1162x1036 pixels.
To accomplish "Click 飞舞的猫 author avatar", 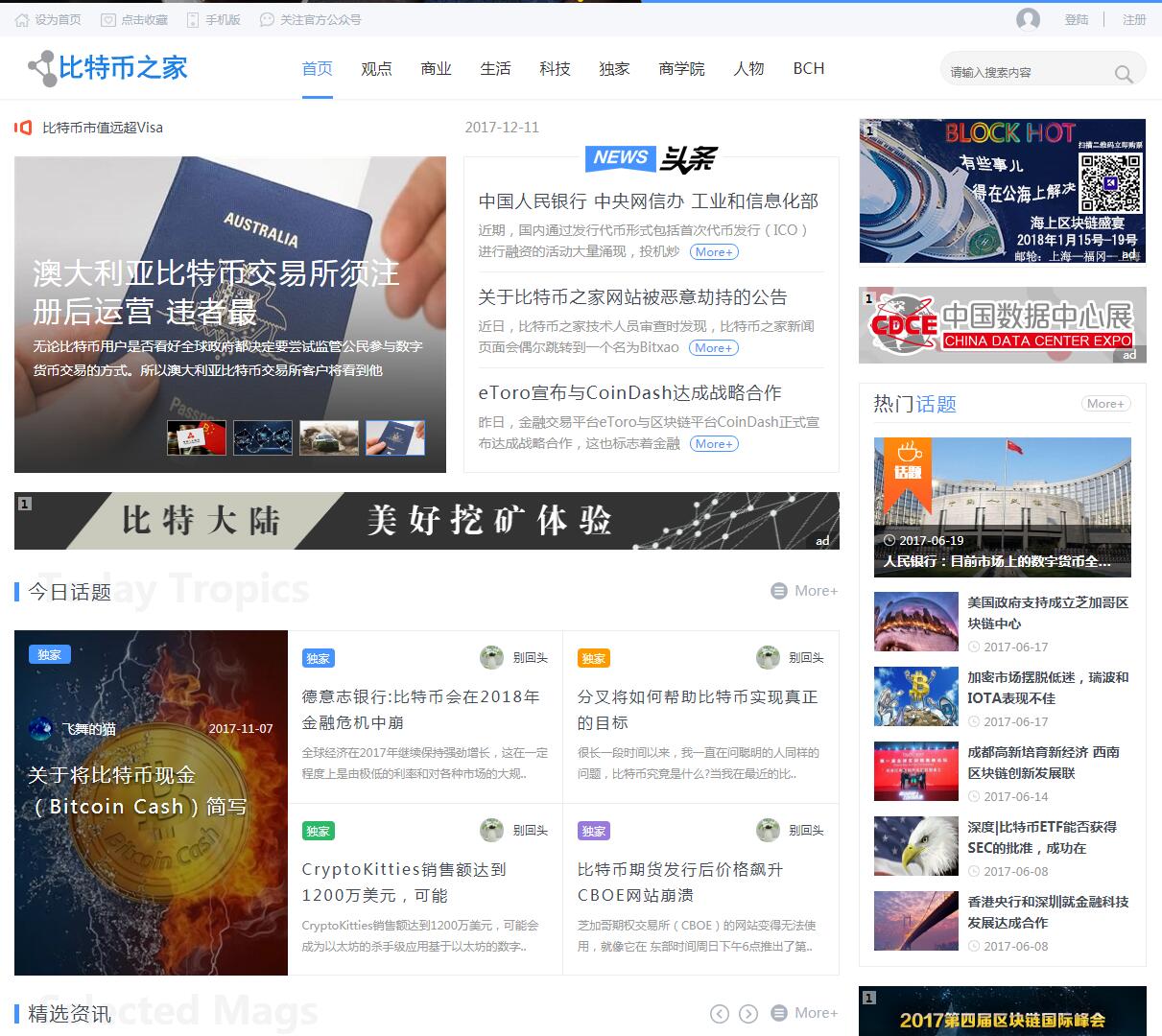I will pos(41,728).
